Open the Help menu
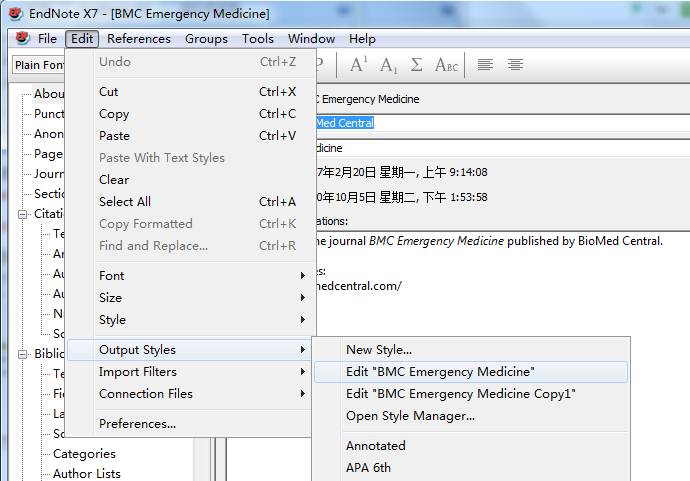This screenshot has height=481, width=690. (362, 39)
